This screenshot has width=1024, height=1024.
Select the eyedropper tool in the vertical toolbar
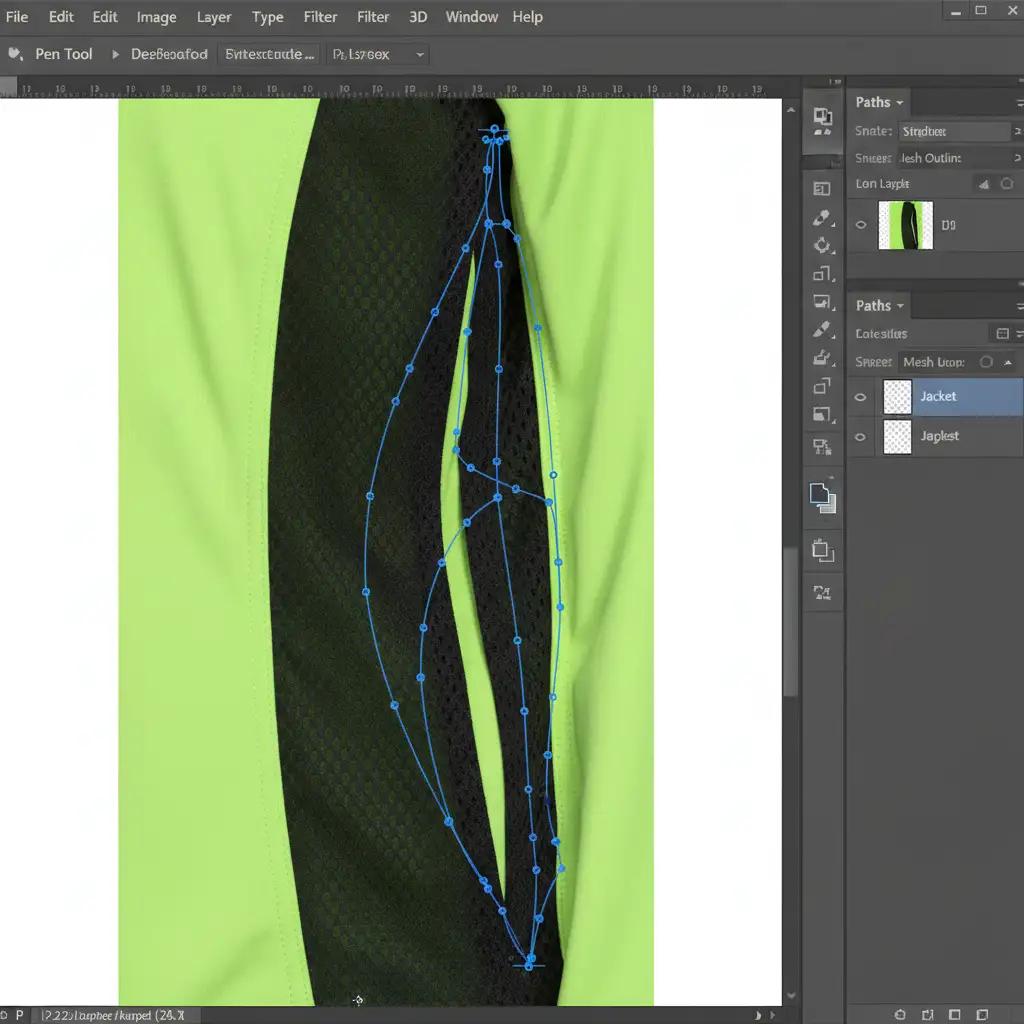822,218
